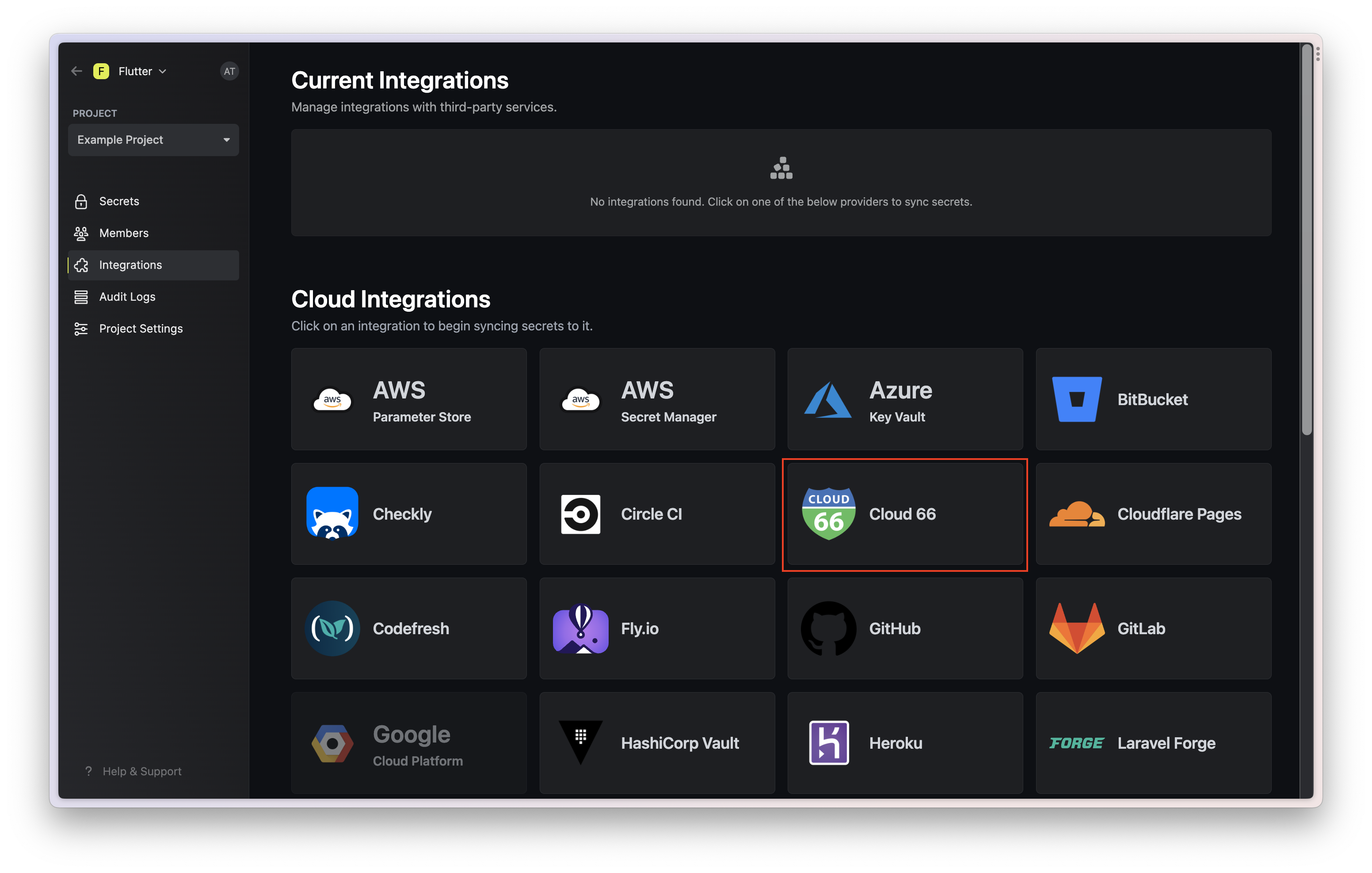Select the Integrations sidebar item

pyautogui.click(x=153, y=265)
